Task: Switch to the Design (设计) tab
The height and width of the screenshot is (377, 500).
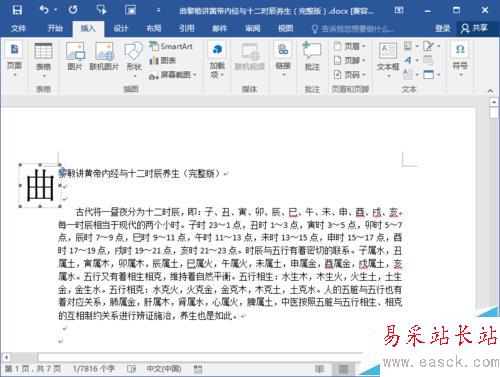Action: coord(121,28)
